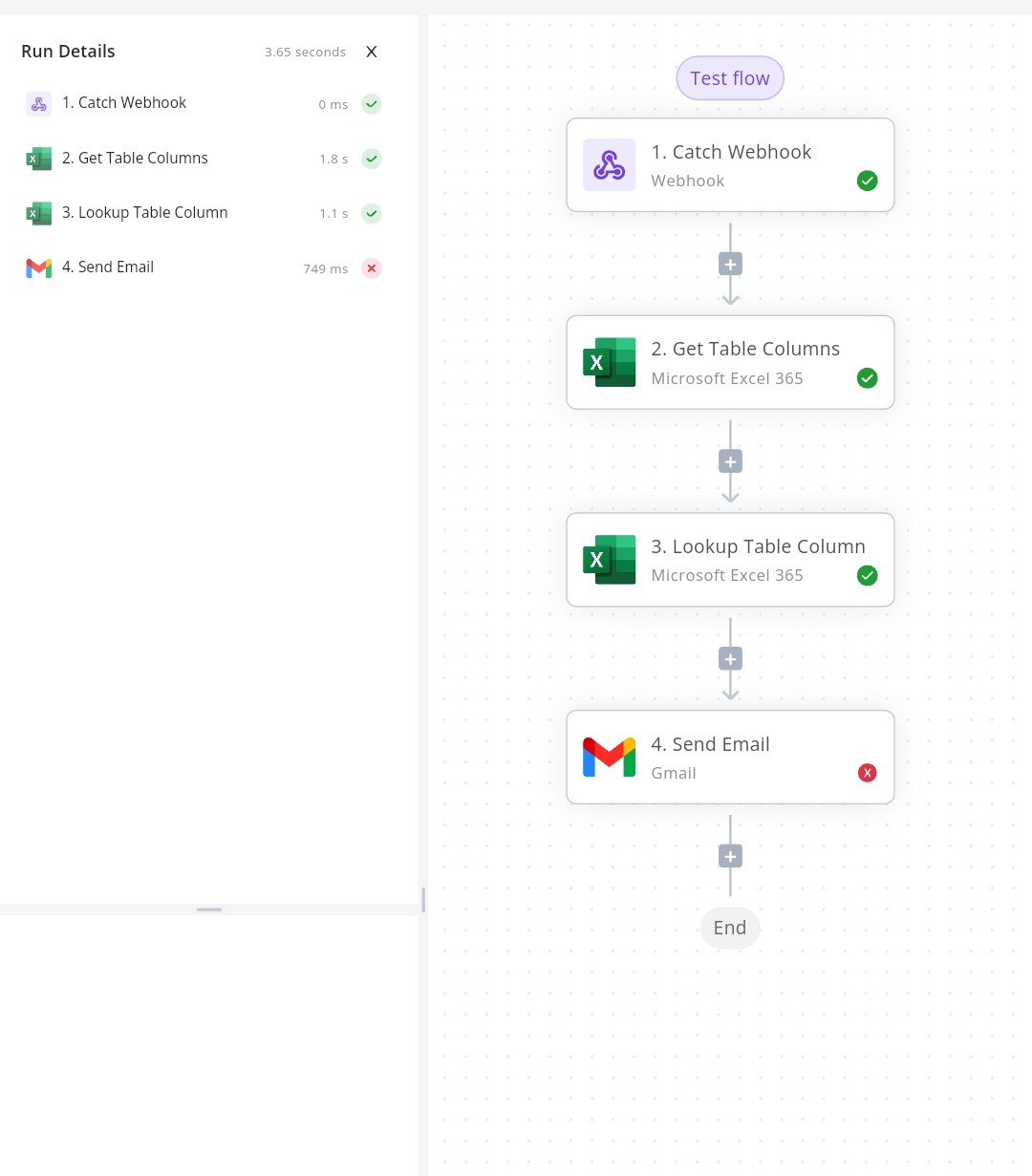Click the 3.65 seconds total duration
Screen dimensions: 1032x1176
point(306,53)
